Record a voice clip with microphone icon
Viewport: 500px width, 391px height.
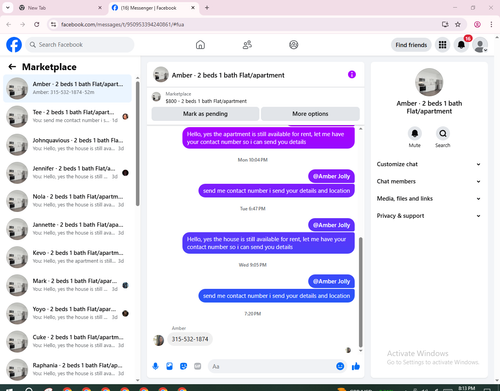(156, 366)
